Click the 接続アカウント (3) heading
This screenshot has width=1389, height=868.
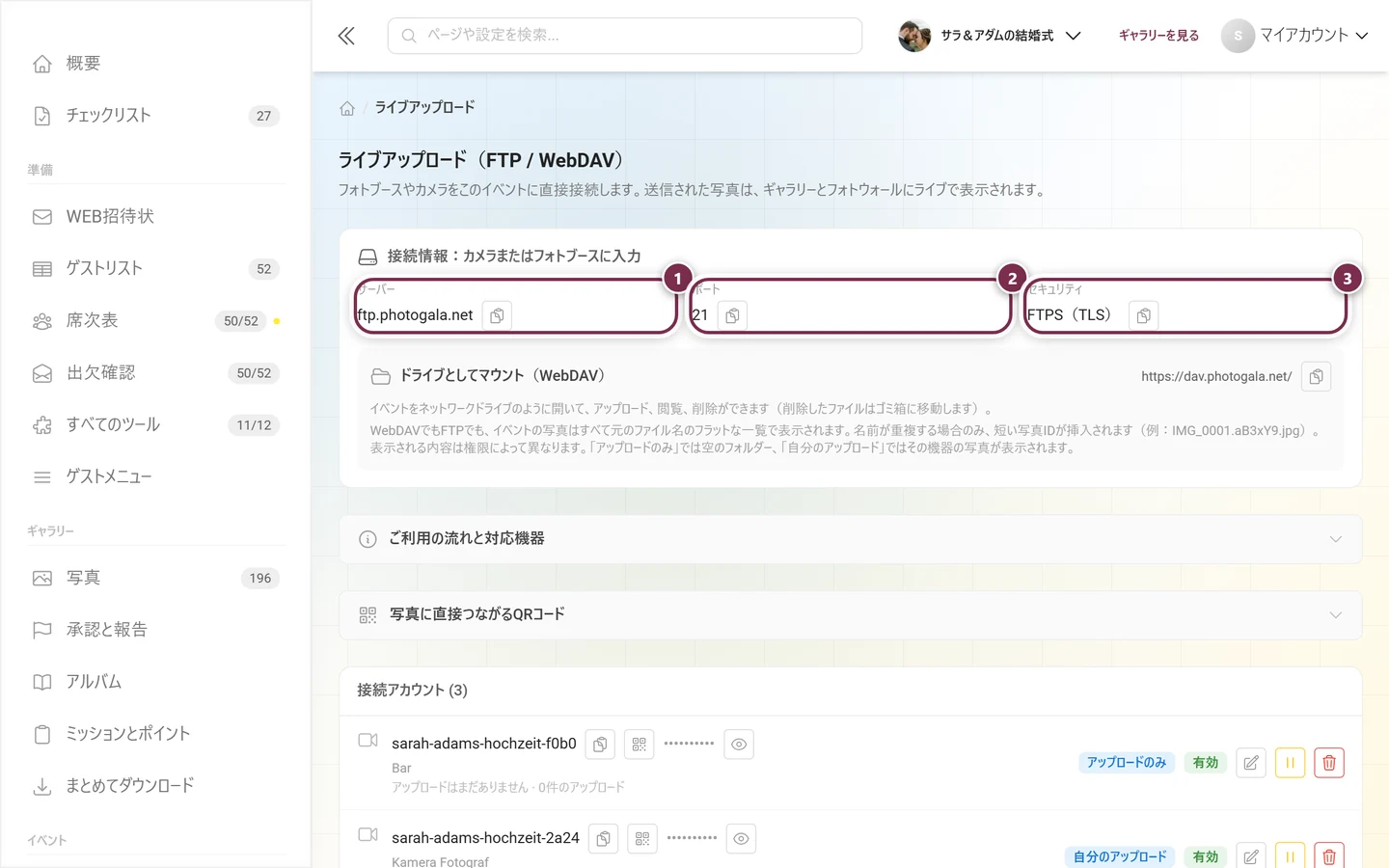(413, 691)
